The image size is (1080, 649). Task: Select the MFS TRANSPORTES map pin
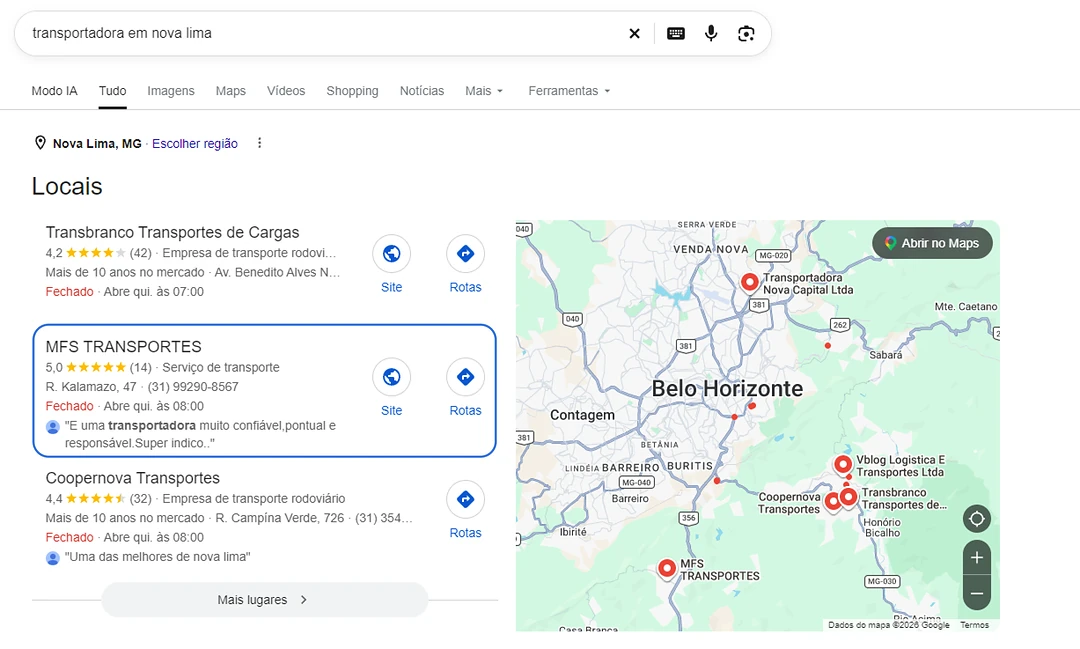point(666,569)
